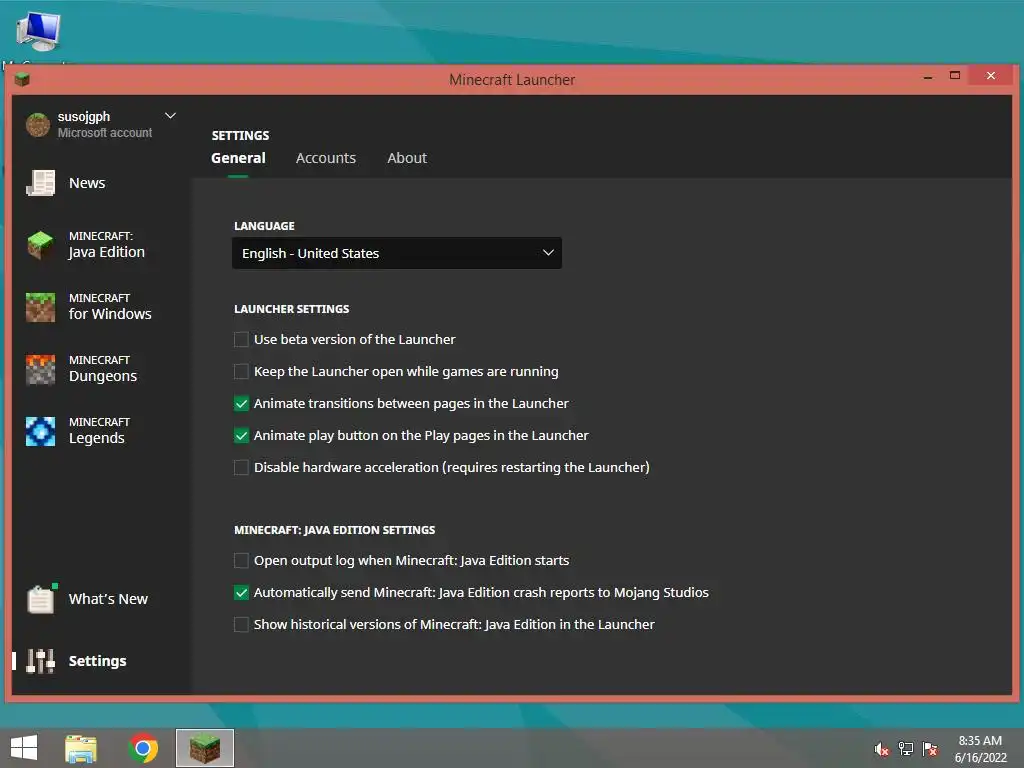
Task: Click the Settings sliders icon in the sidebar
Action: [40, 661]
